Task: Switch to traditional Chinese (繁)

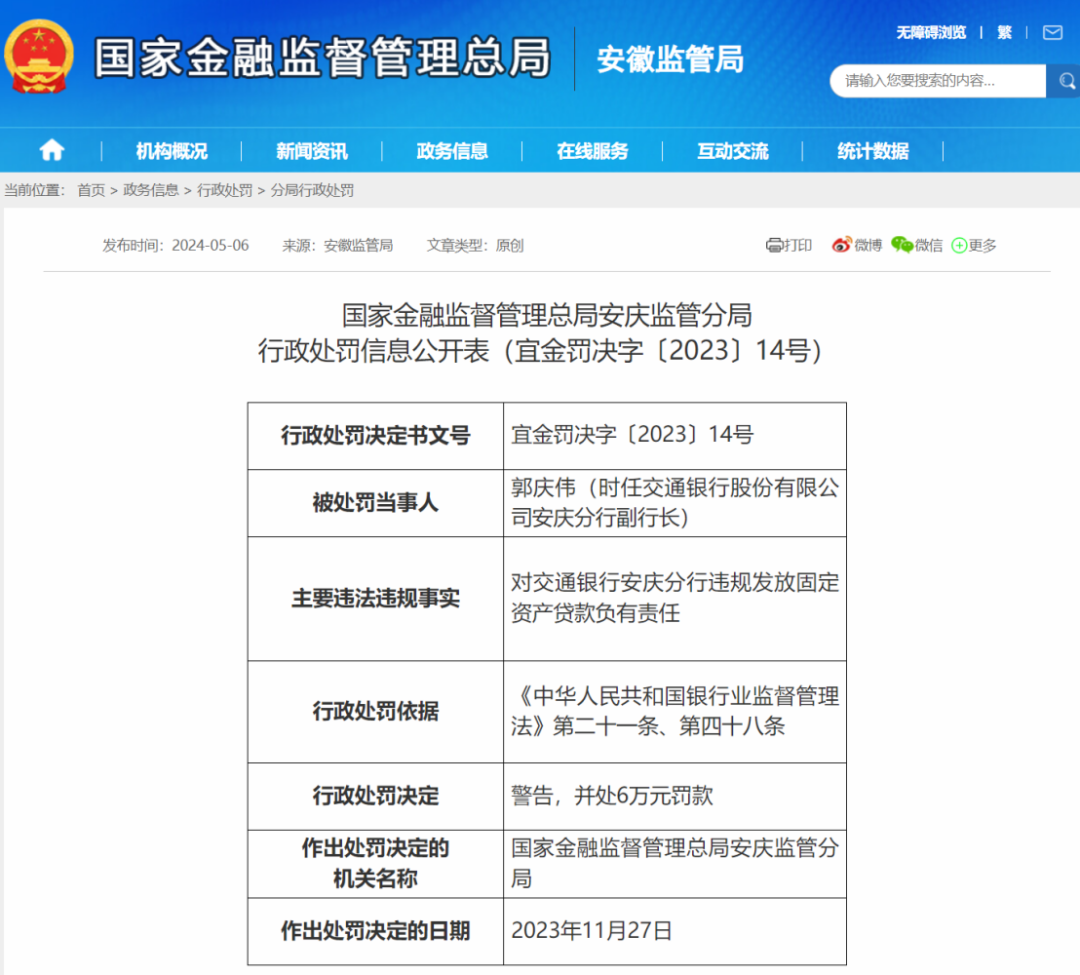Action: 1004,33
